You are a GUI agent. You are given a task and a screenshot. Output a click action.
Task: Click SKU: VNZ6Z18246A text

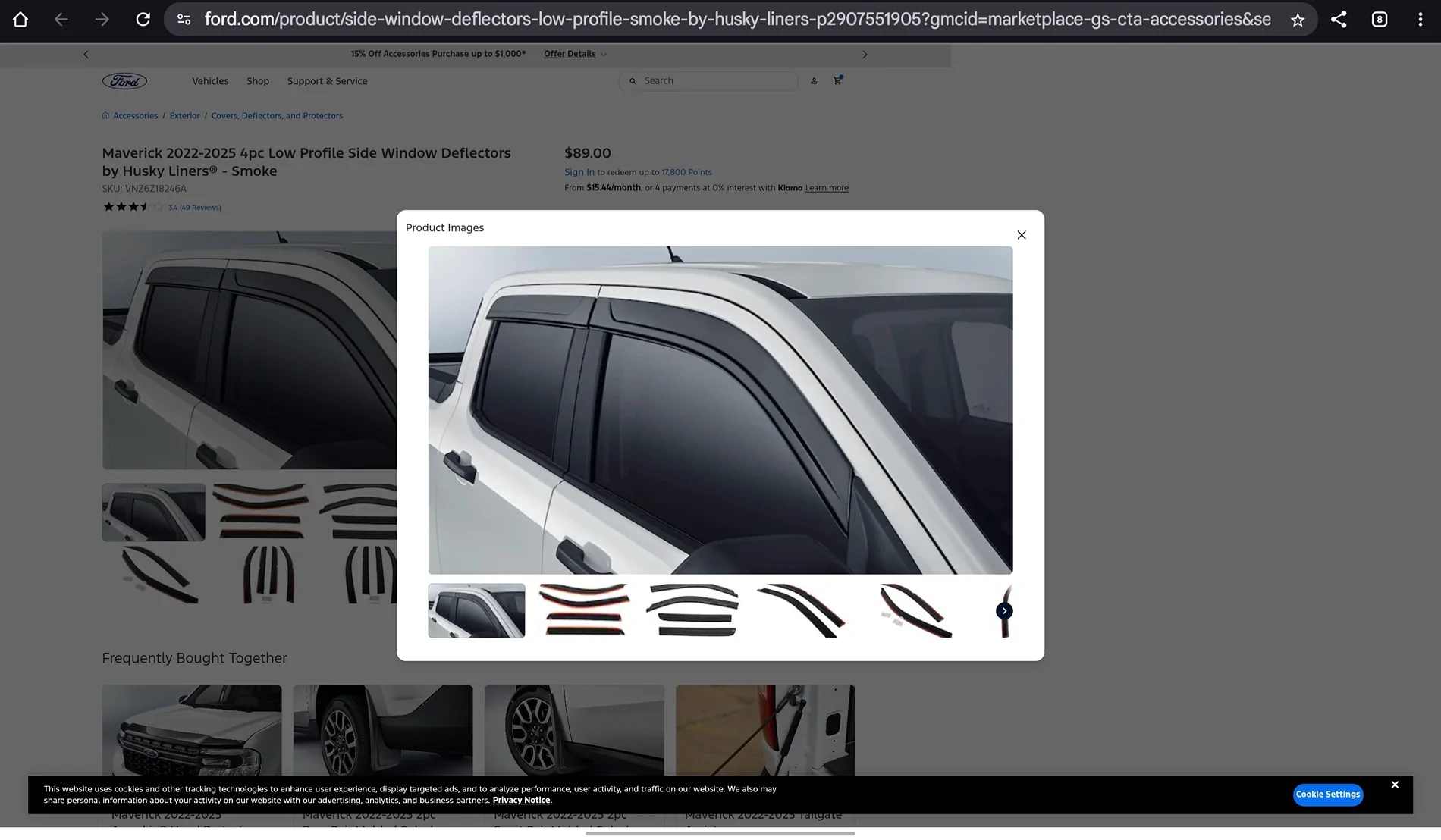click(144, 189)
